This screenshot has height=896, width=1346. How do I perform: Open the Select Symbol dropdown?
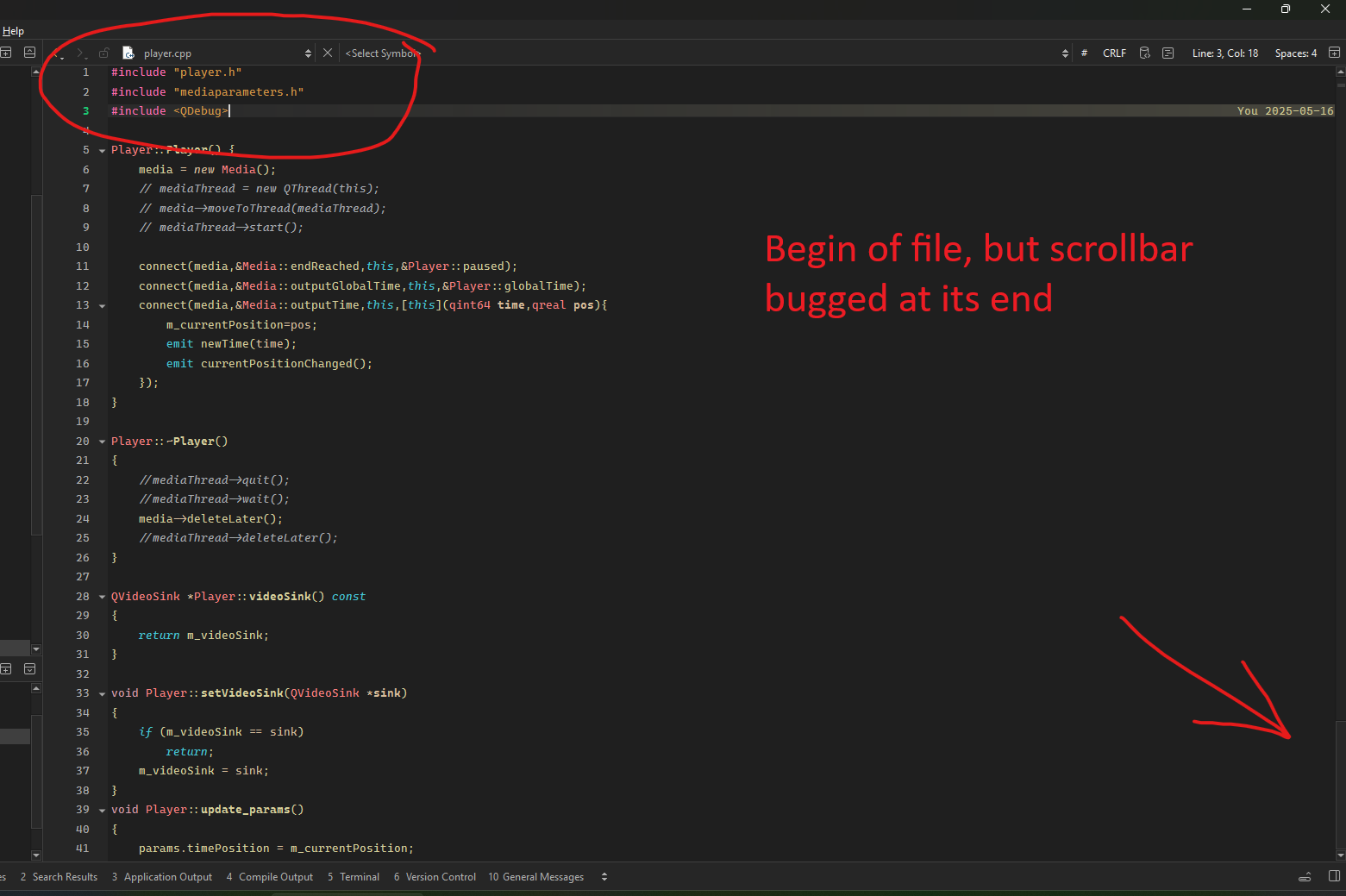[705, 53]
